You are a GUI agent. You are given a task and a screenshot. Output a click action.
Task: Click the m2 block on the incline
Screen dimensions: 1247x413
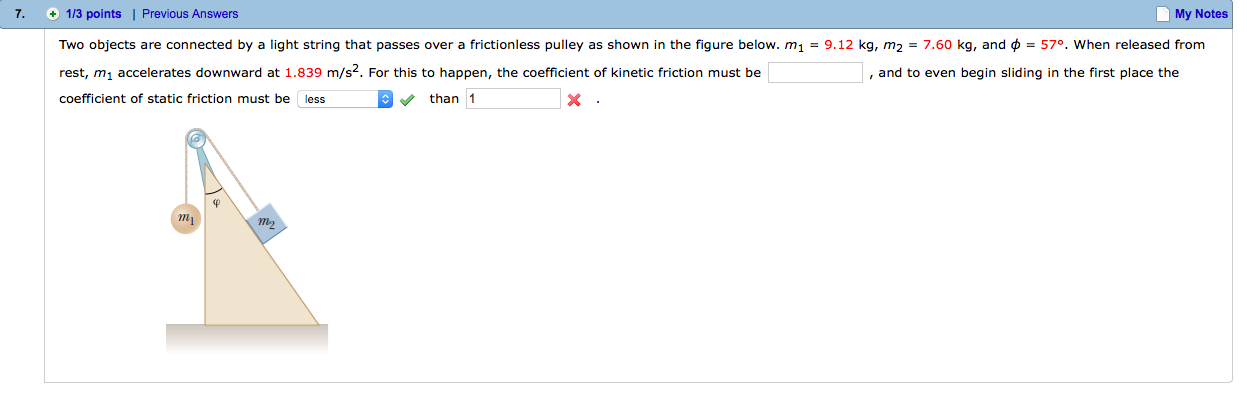(267, 224)
